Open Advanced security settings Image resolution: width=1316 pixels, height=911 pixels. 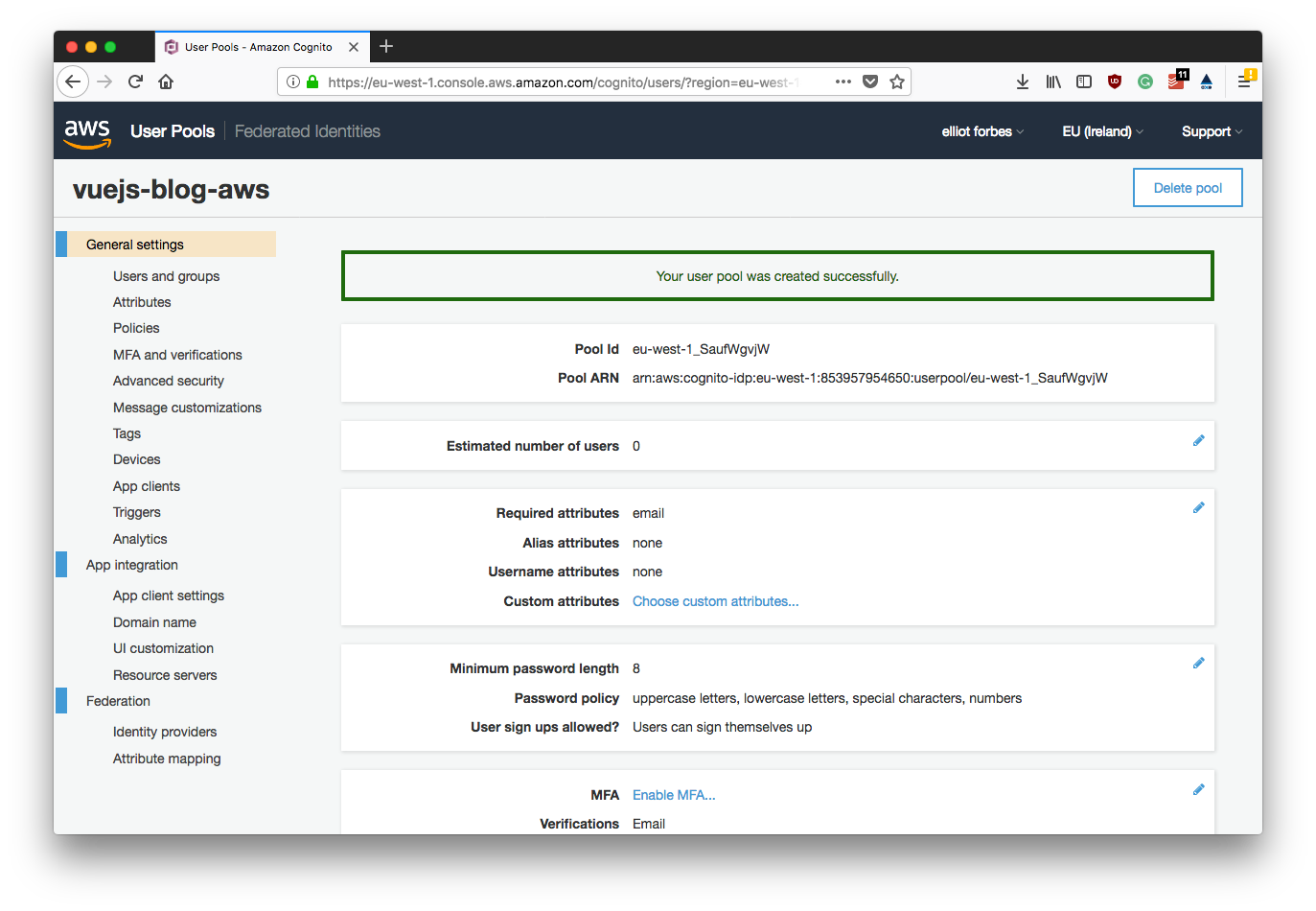pos(168,381)
